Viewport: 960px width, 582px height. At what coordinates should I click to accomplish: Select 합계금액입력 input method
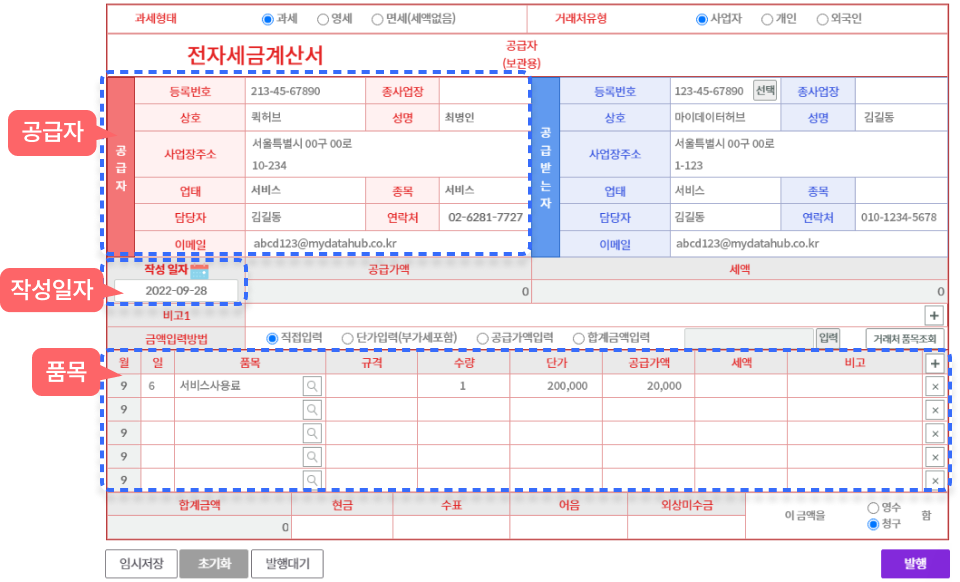[578, 338]
